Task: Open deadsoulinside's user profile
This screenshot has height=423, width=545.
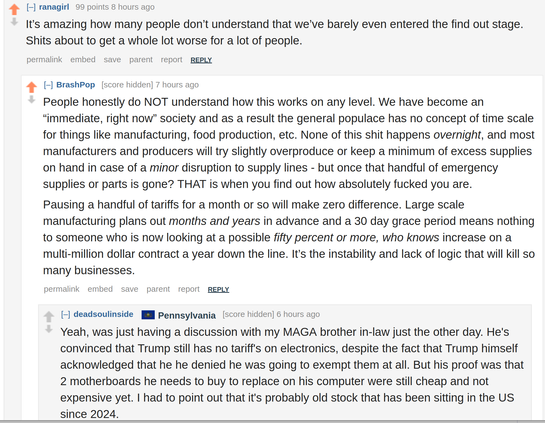Action: (x=103, y=314)
